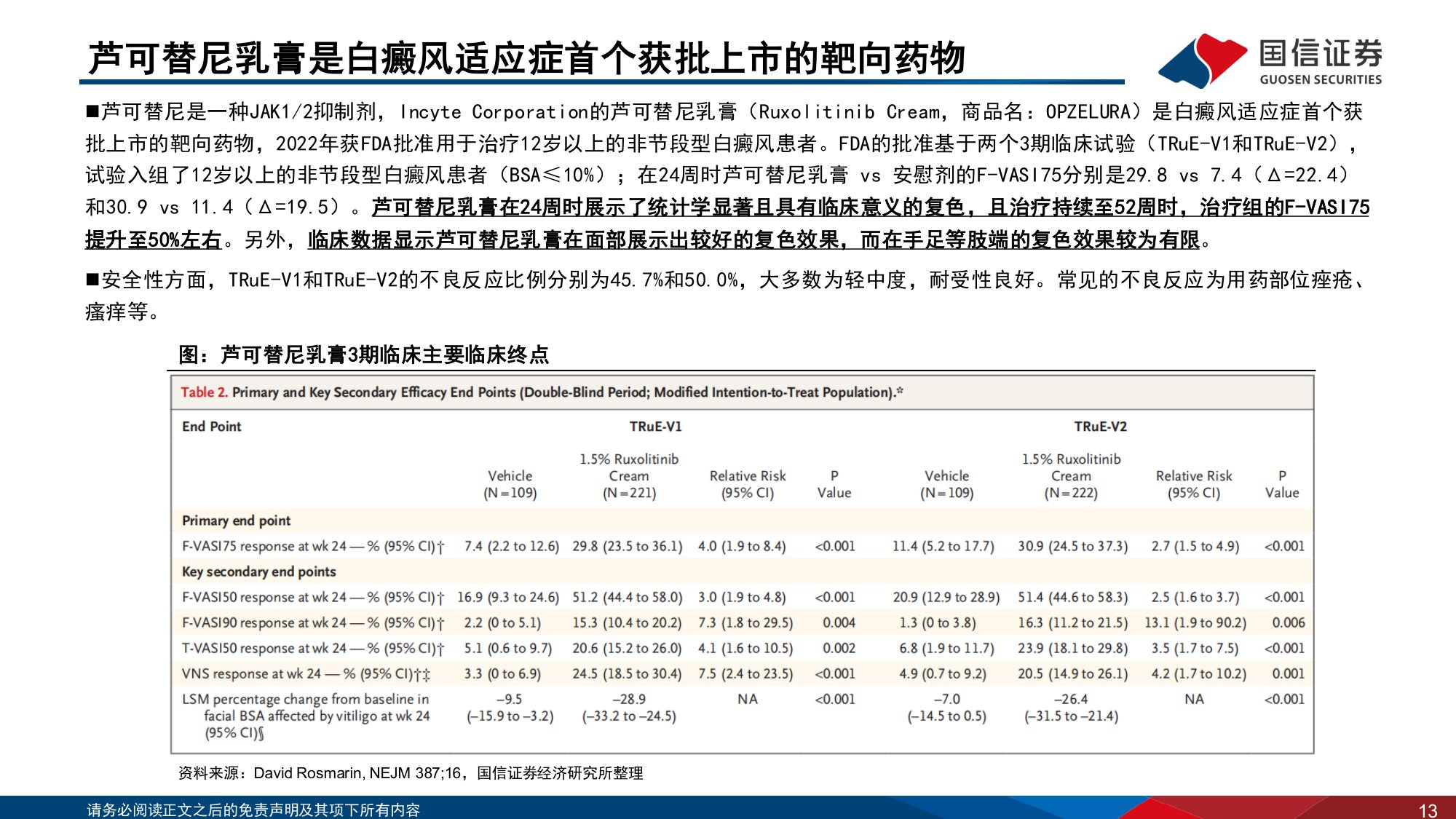Click the 1.5% Ruxolitinib Cream (N=222) header
1456x819 pixels.
(x=1071, y=476)
